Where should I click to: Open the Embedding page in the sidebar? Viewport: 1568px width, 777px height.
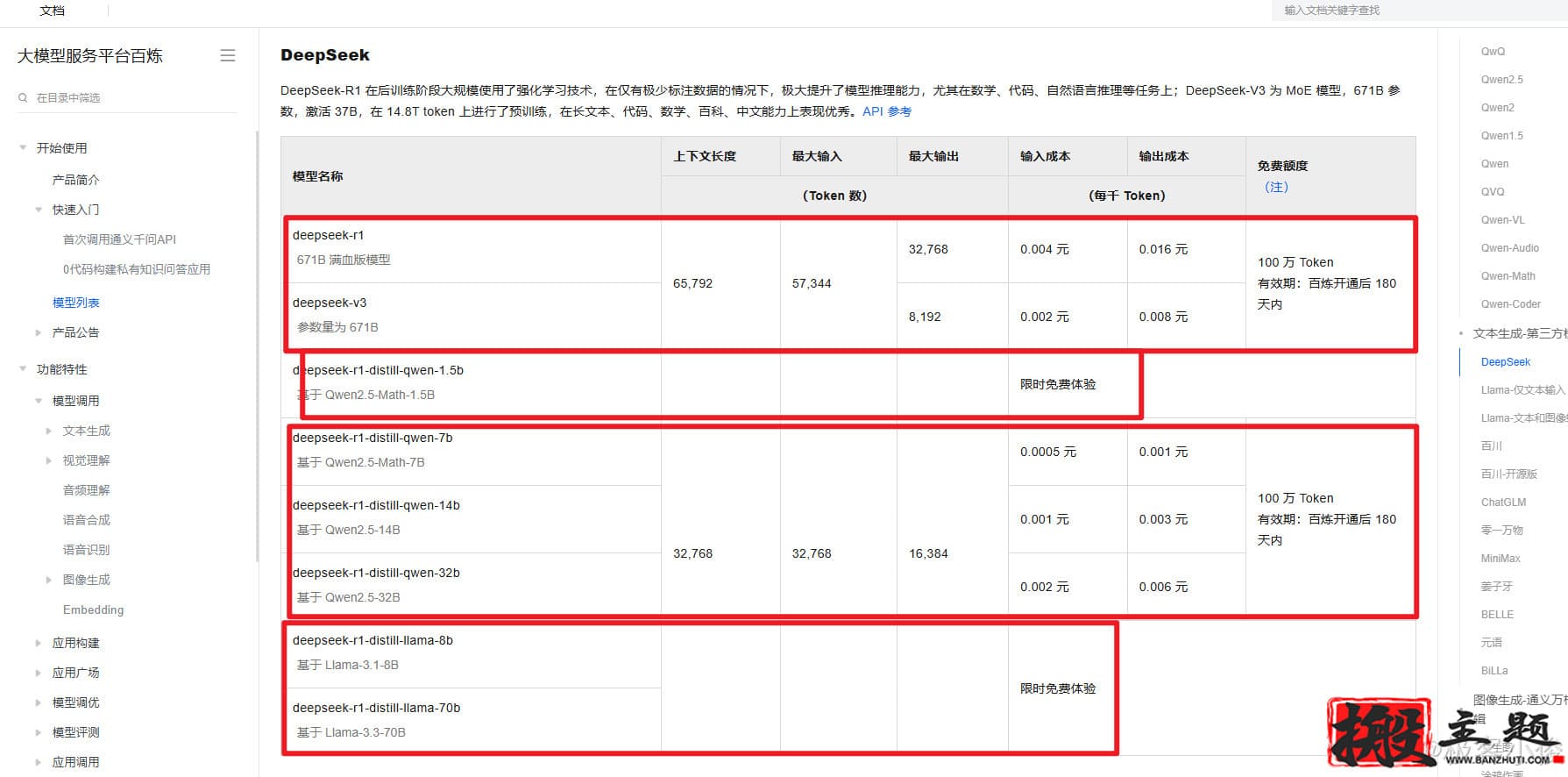pyautogui.click(x=94, y=609)
